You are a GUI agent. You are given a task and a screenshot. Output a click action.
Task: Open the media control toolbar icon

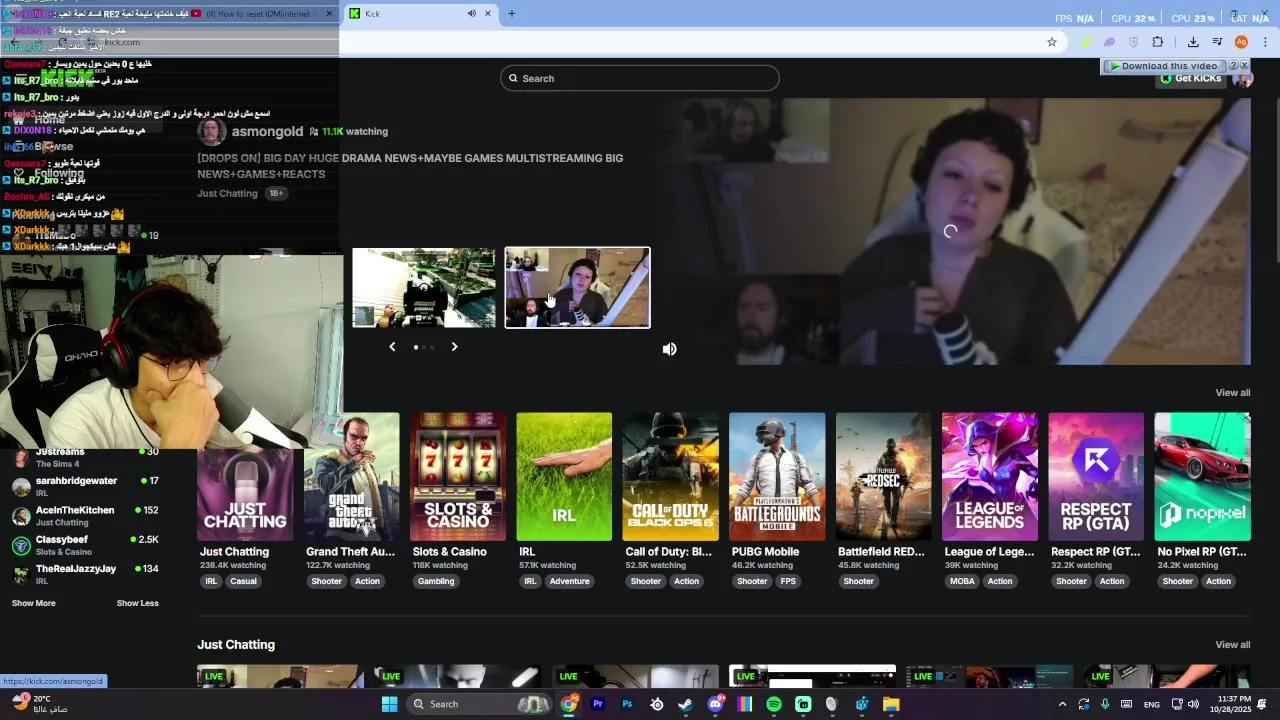click(x=1218, y=42)
